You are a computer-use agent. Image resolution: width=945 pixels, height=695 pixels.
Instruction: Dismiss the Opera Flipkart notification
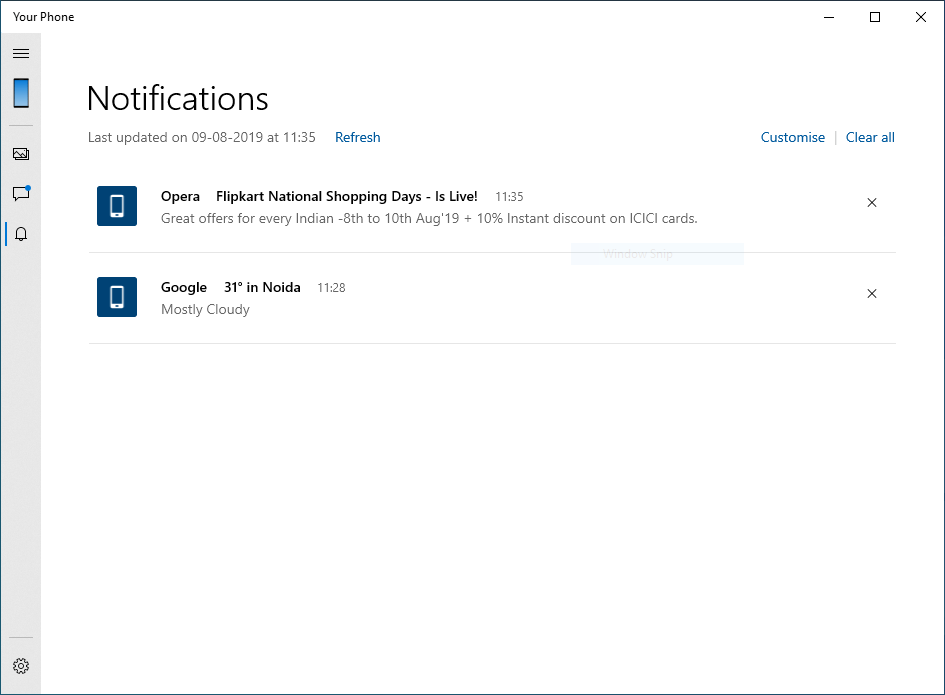click(x=871, y=203)
